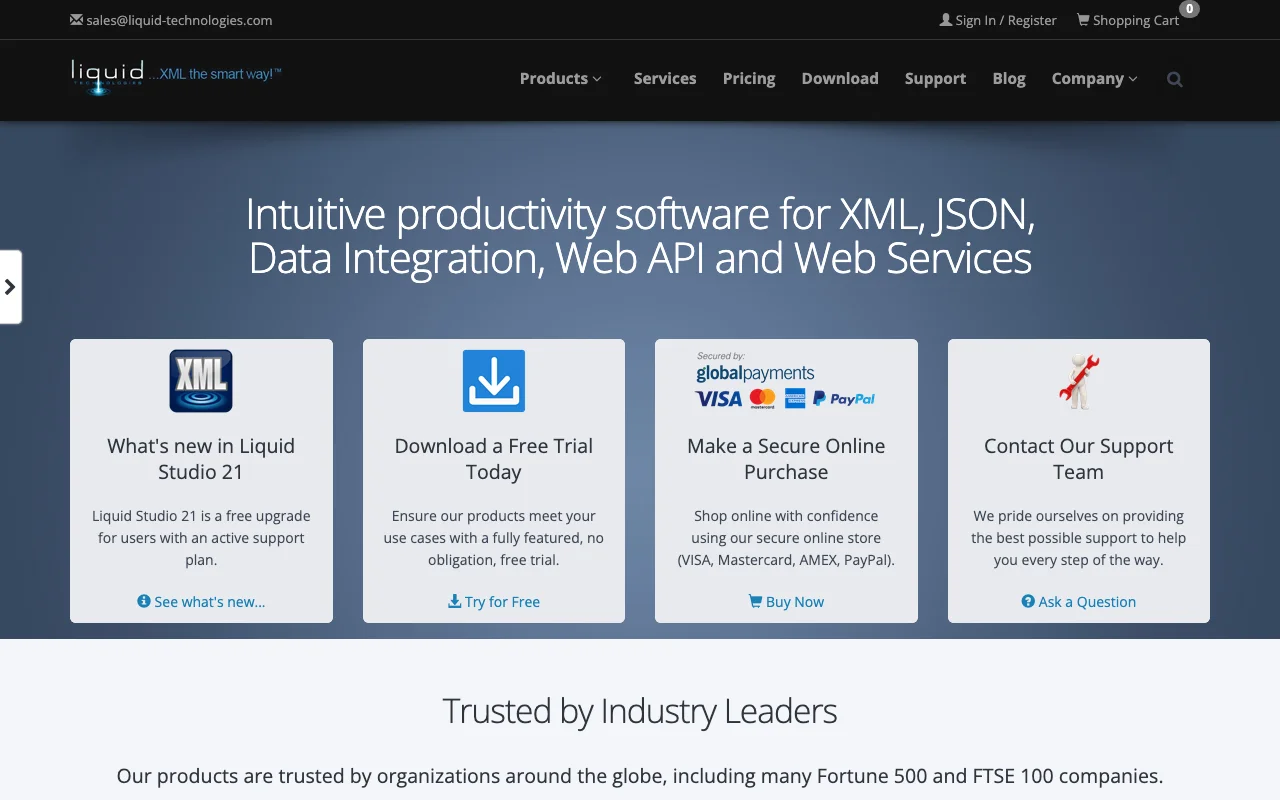The image size is (1280, 800).
Task: Expand the side panel arrow tab
Action: point(10,287)
